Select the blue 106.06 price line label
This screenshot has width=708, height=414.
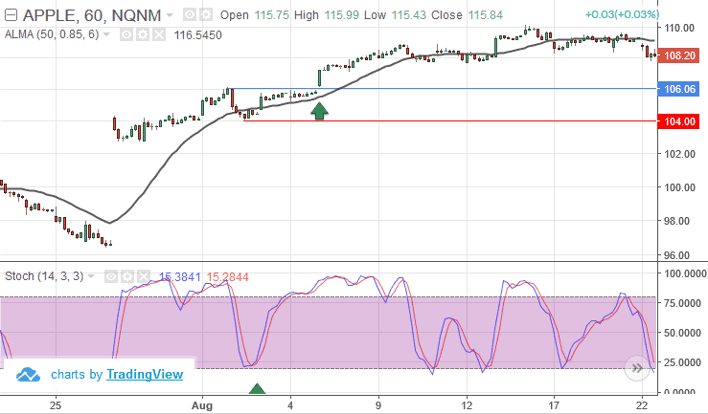coord(679,89)
